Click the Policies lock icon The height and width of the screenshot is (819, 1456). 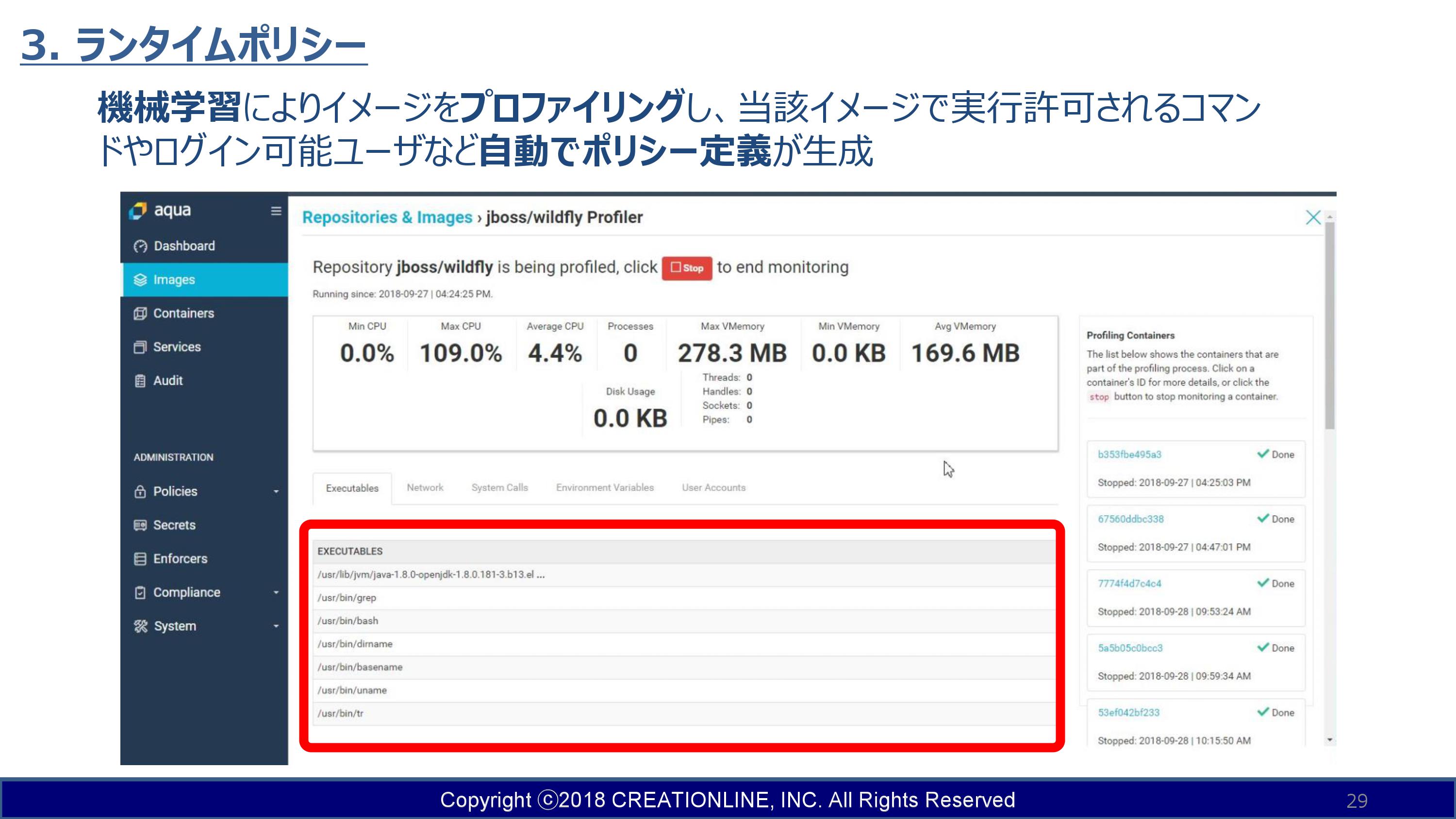140,491
